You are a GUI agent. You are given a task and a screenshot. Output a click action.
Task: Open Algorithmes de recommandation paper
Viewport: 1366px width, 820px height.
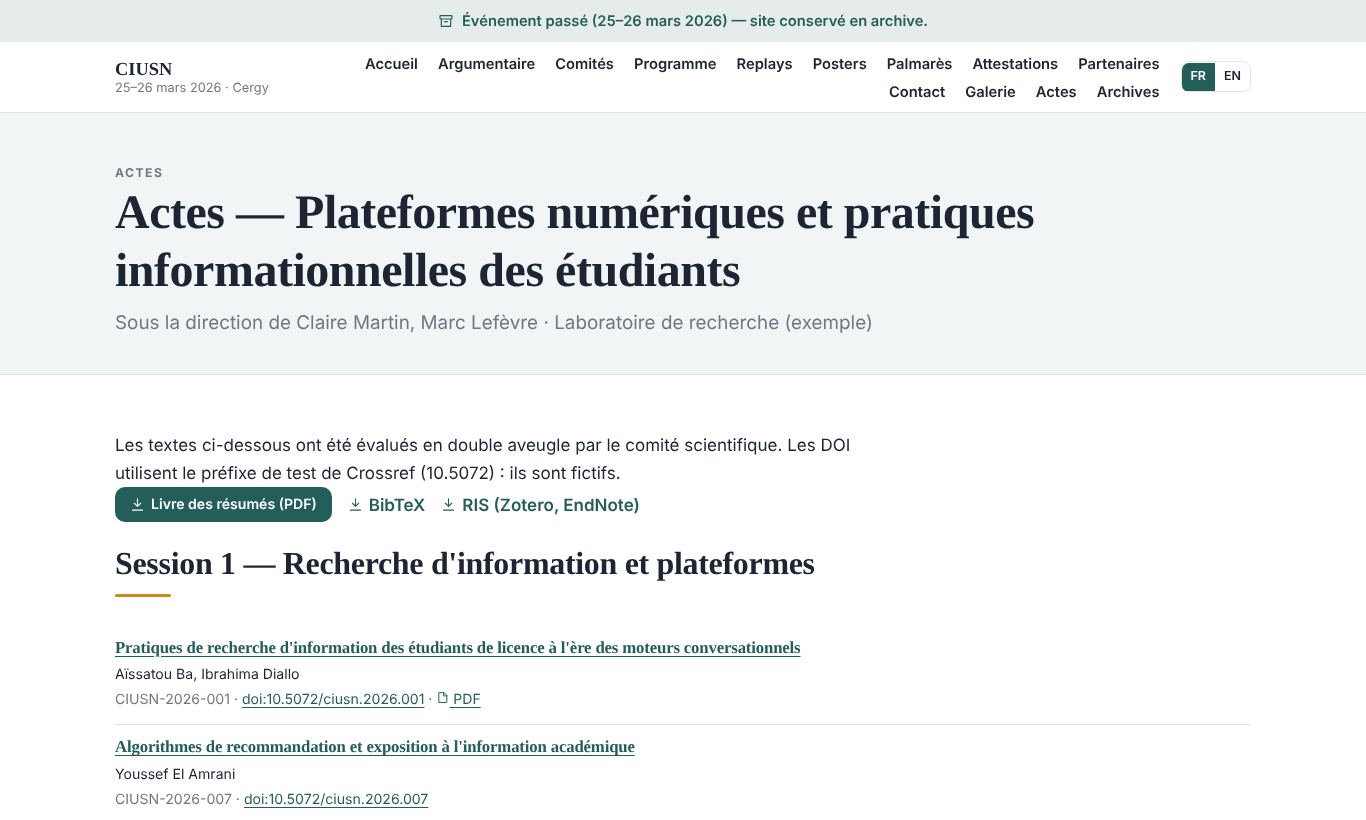[375, 747]
